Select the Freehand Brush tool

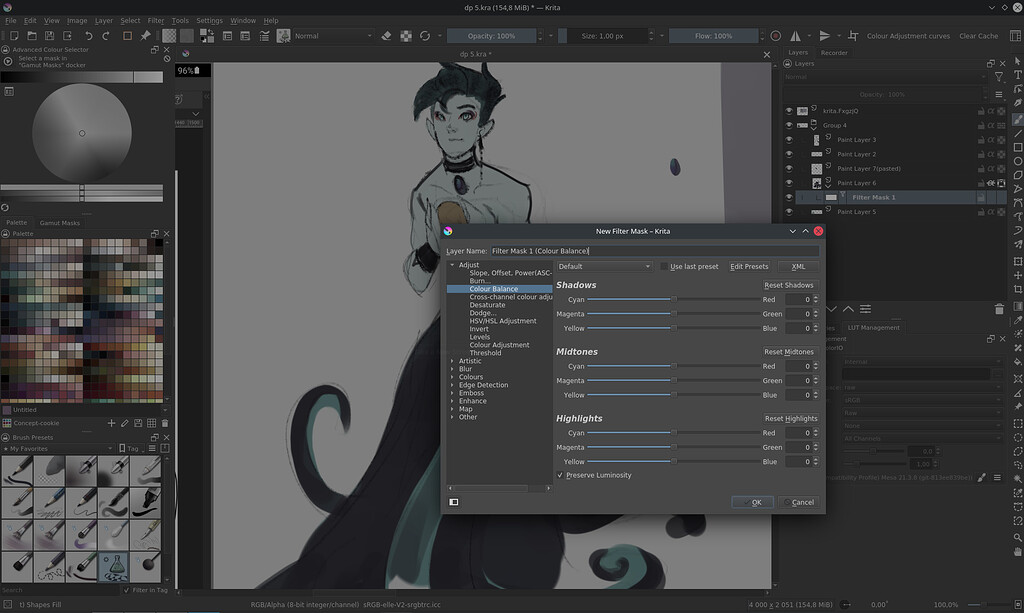1016,119
